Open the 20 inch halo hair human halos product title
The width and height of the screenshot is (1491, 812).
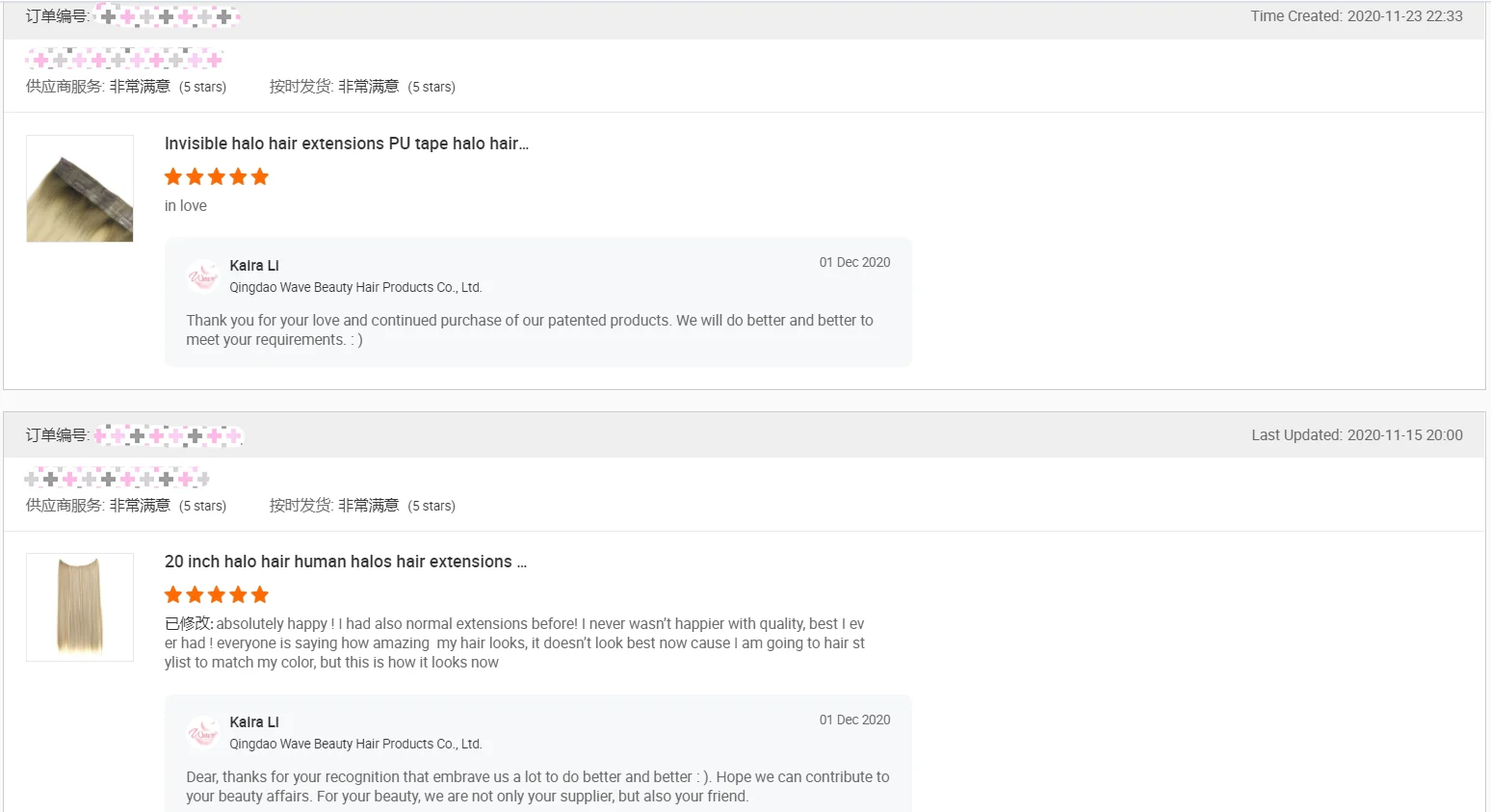click(x=345, y=562)
